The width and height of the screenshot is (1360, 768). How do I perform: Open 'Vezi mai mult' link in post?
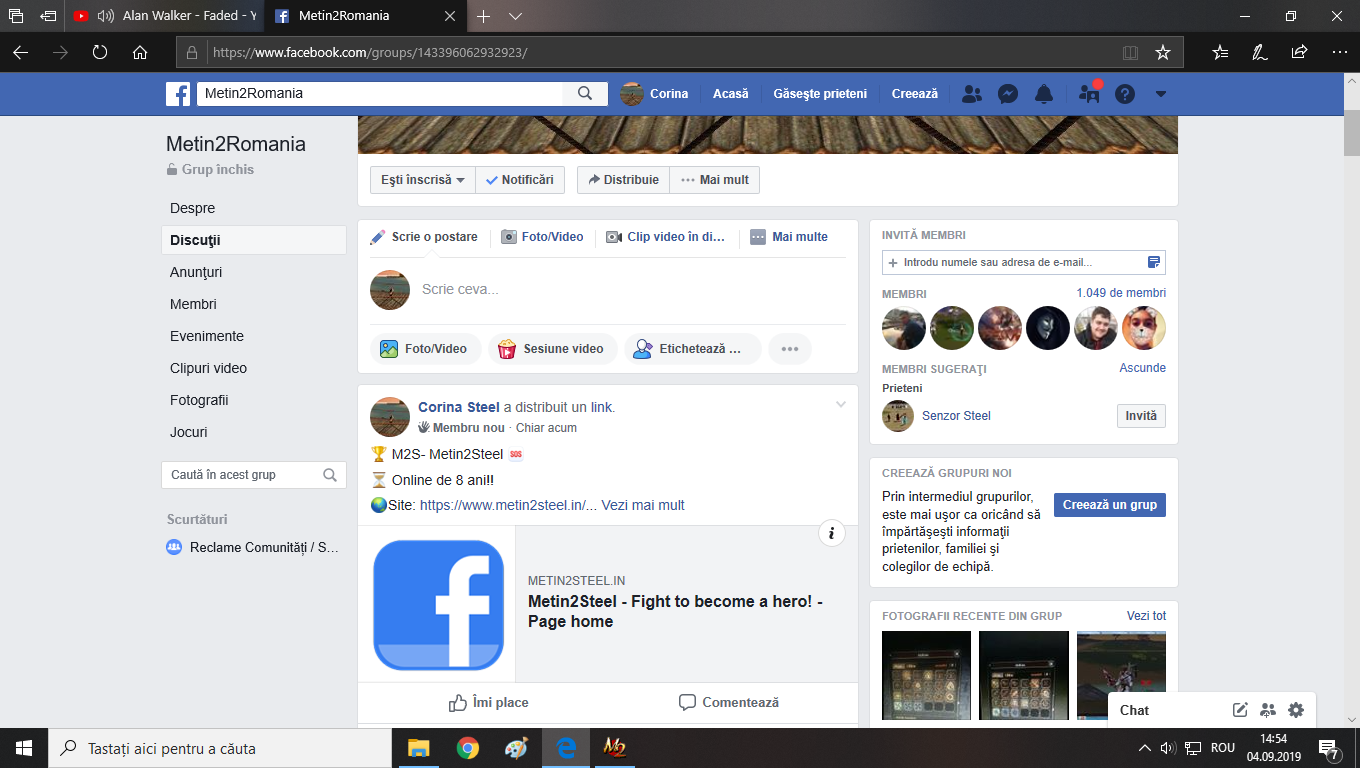643,505
